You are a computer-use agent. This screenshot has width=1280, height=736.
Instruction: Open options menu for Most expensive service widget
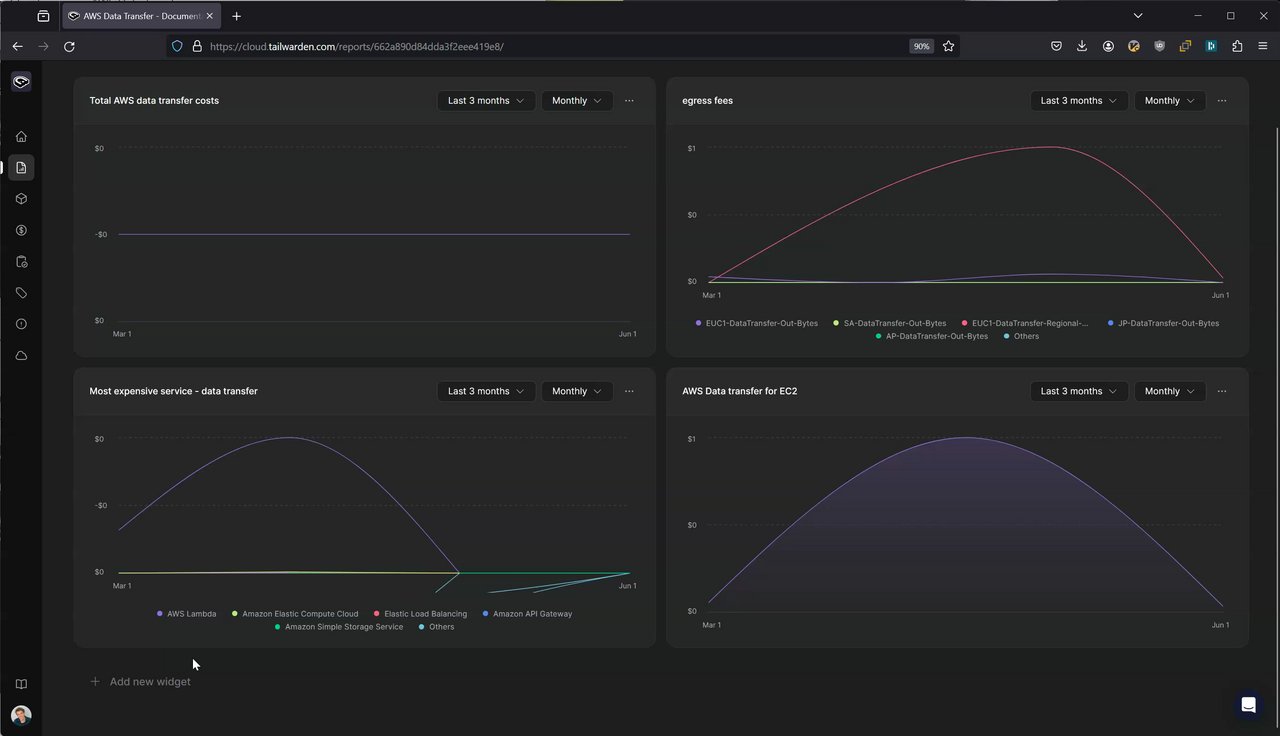click(629, 391)
